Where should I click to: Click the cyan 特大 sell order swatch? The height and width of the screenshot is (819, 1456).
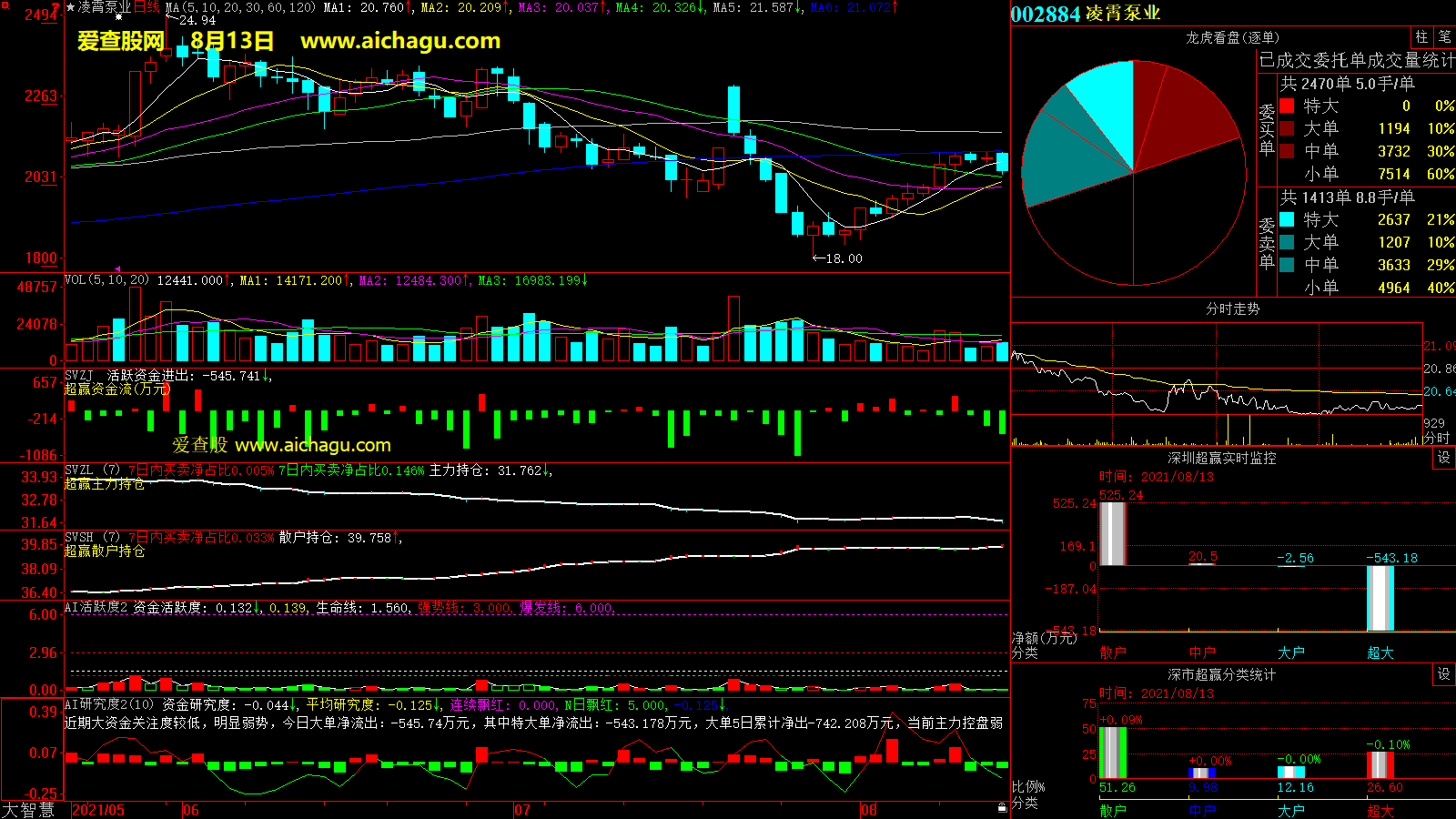click(1287, 219)
